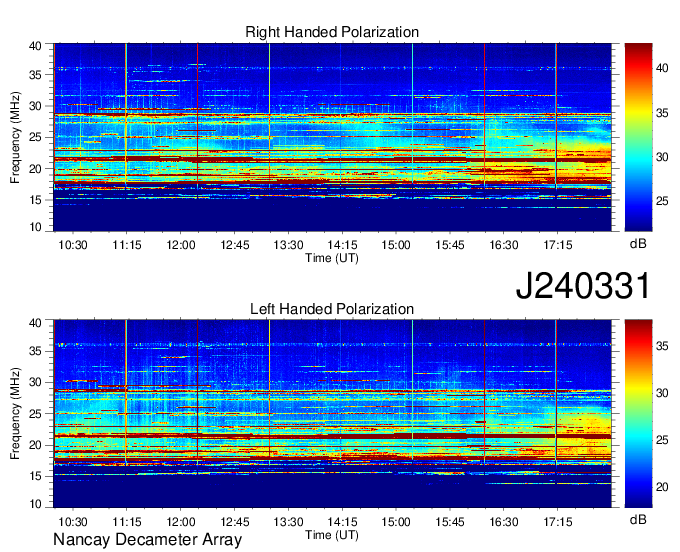
Task: Click the 30 MHz frequency tick of the Left Handed plot
Action: click(35, 382)
